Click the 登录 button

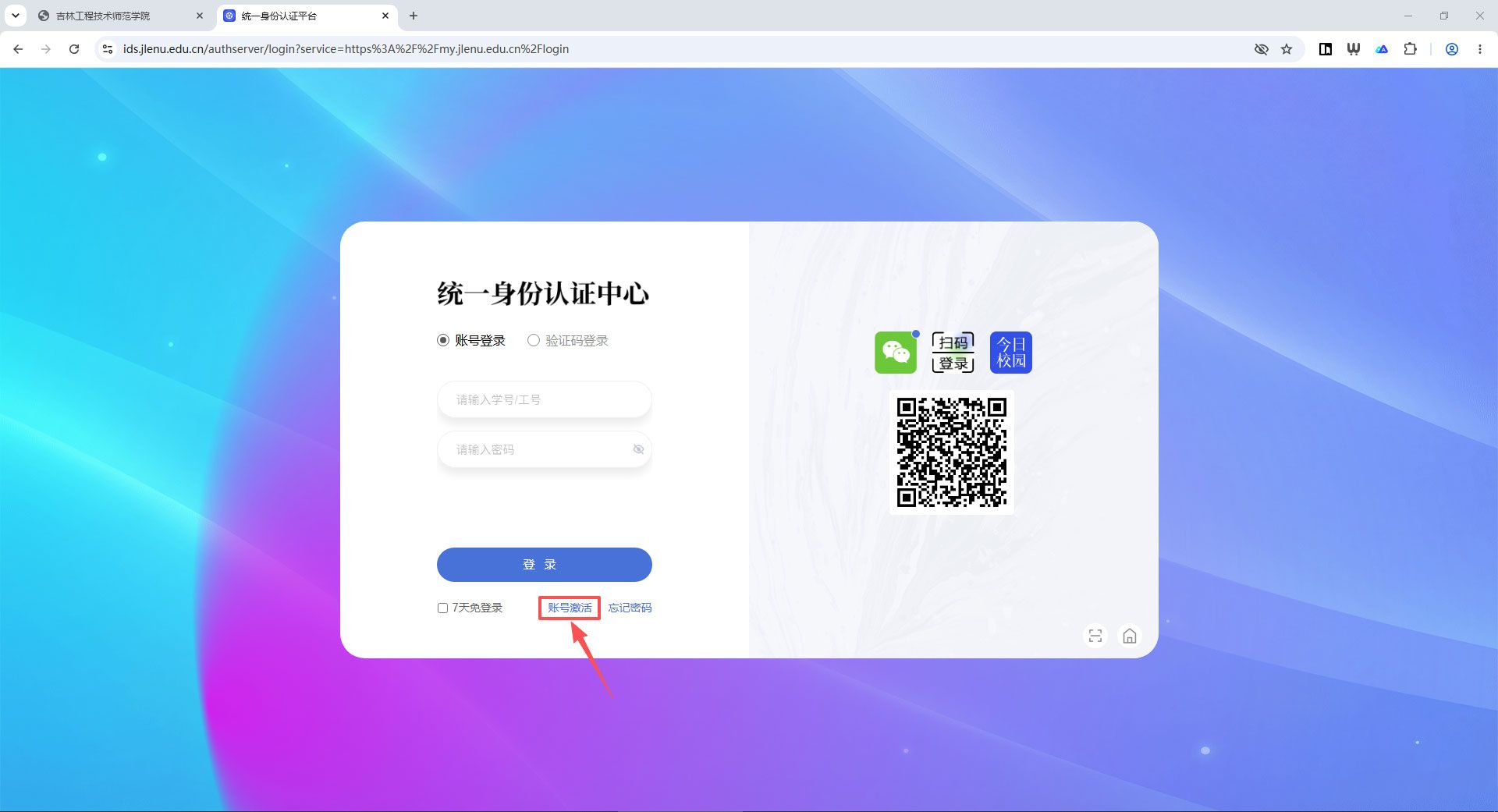click(545, 565)
